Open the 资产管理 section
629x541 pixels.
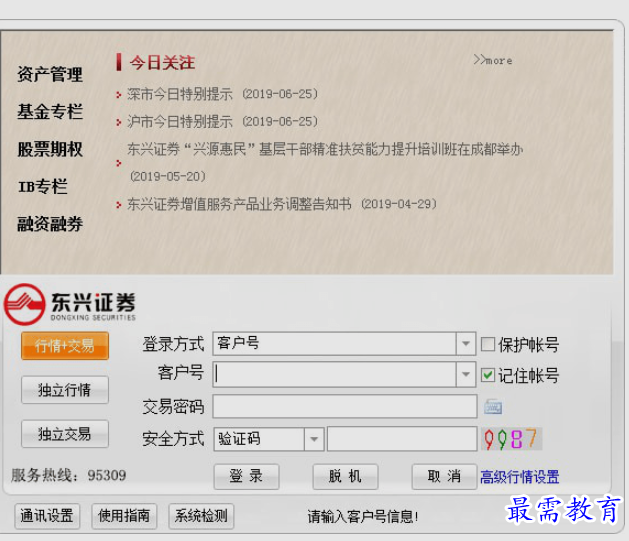[x=50, y=75]
